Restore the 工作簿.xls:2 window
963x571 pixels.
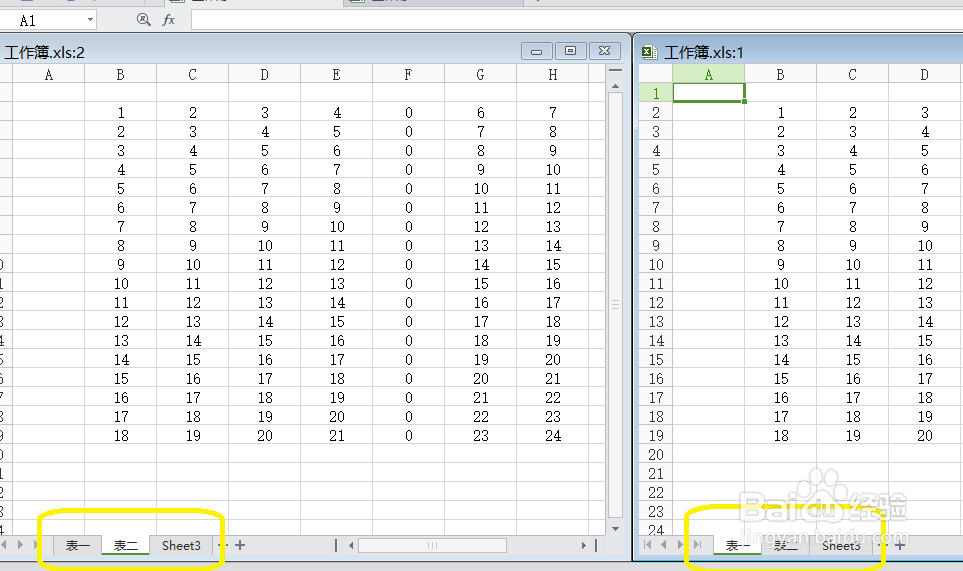point(571,51)
